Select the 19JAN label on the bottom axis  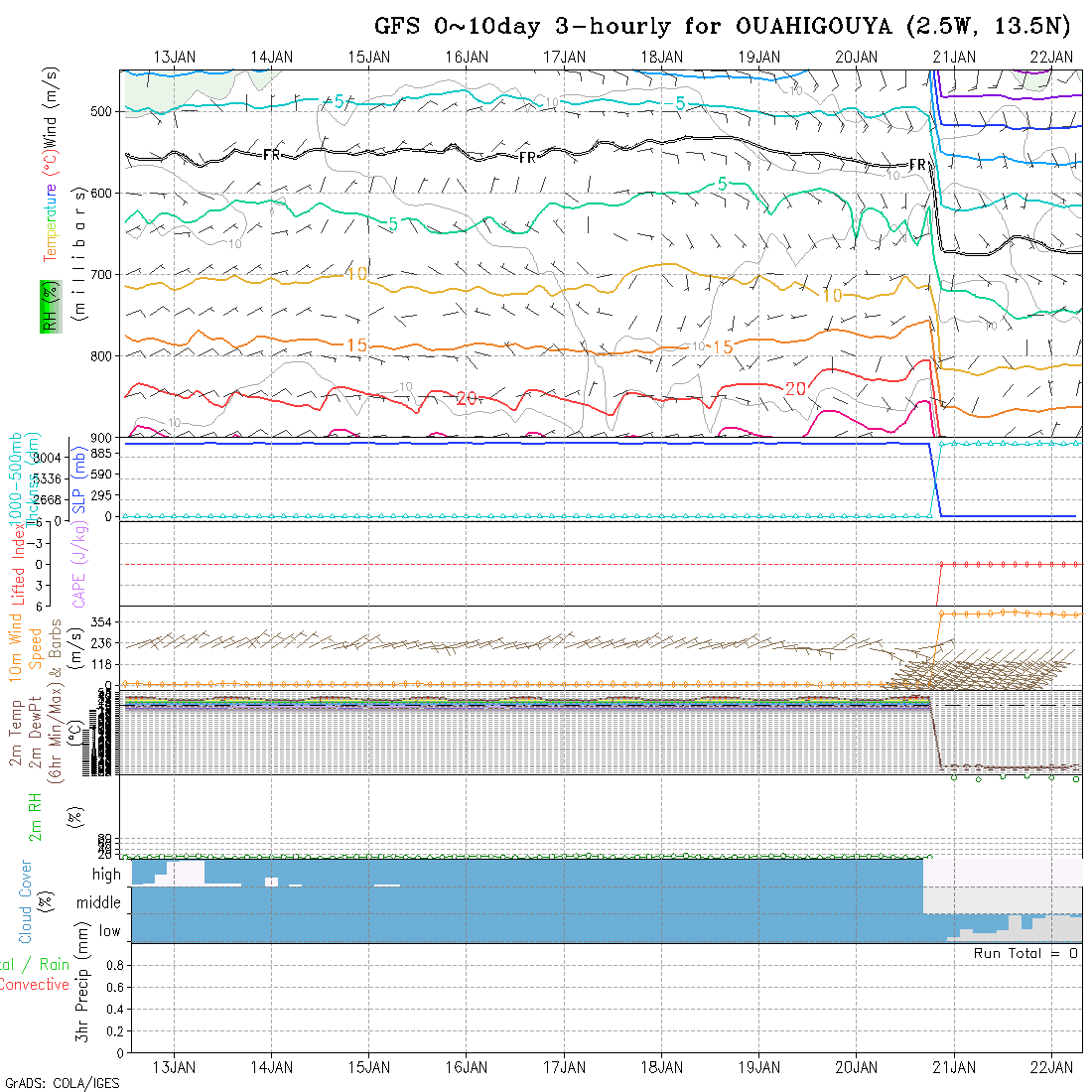[759, 1067]
